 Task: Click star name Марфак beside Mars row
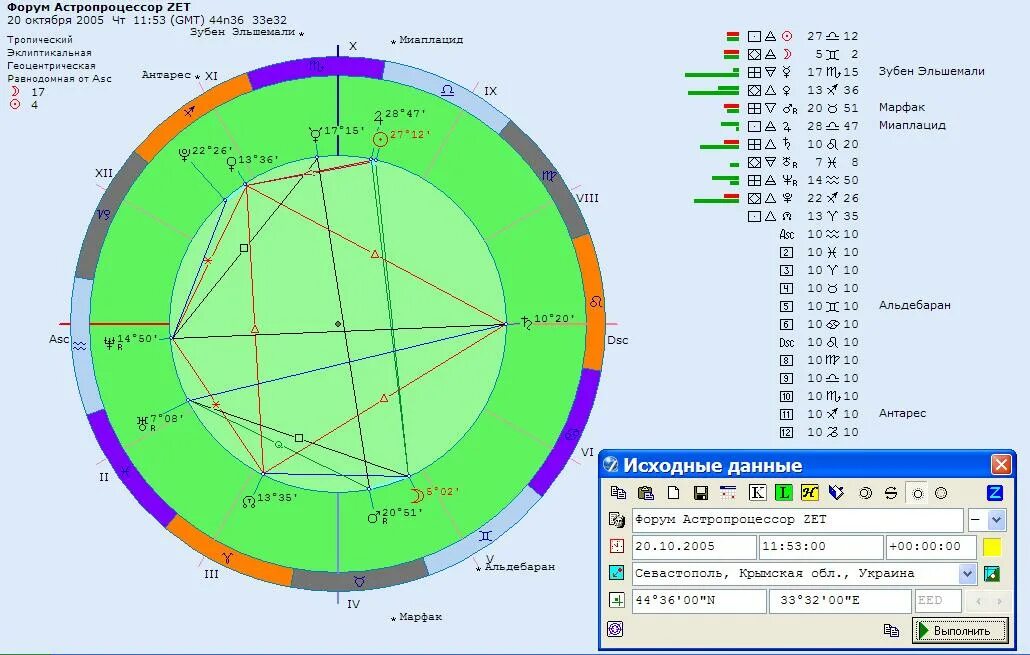902,107
